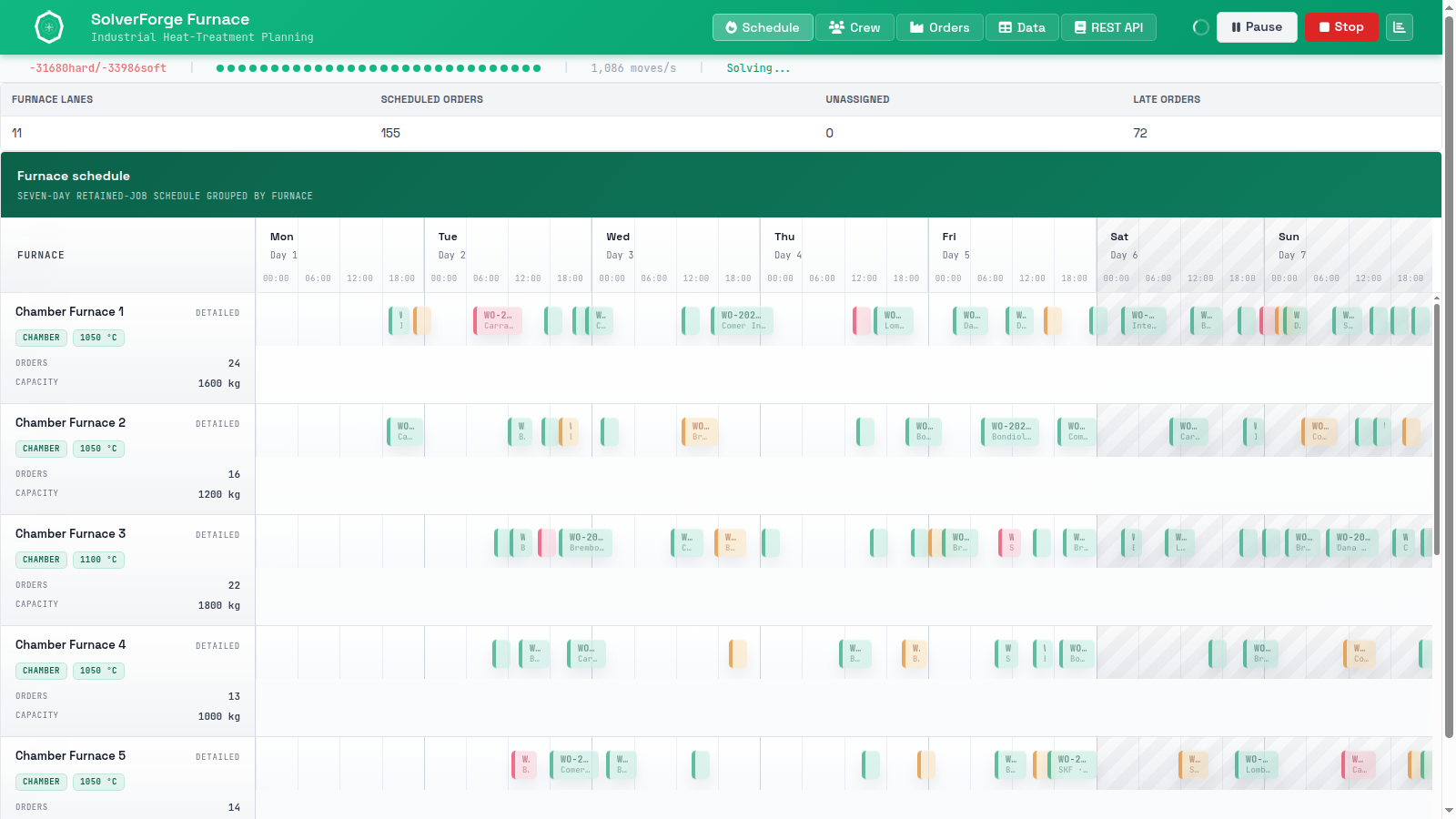
Task: Click the 1200 kg capacity of Chamber Furnace 2
Action: click(x=219, y=494)
